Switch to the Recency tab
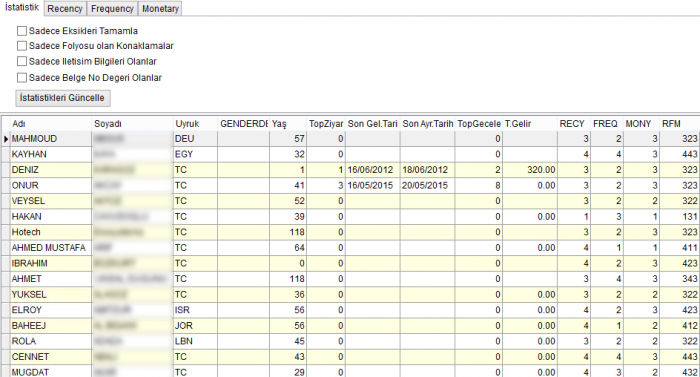Image resolution: width=700 pixels, height=377 pixels. coord(65,9)
